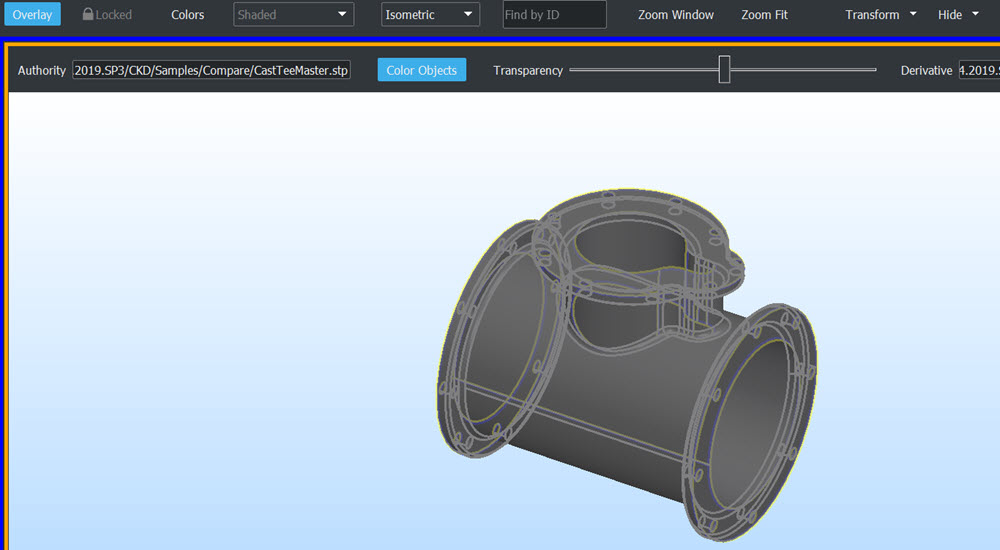Expand the Transform dropdown menu
The image size is (1000, 550).
(880, 15)
